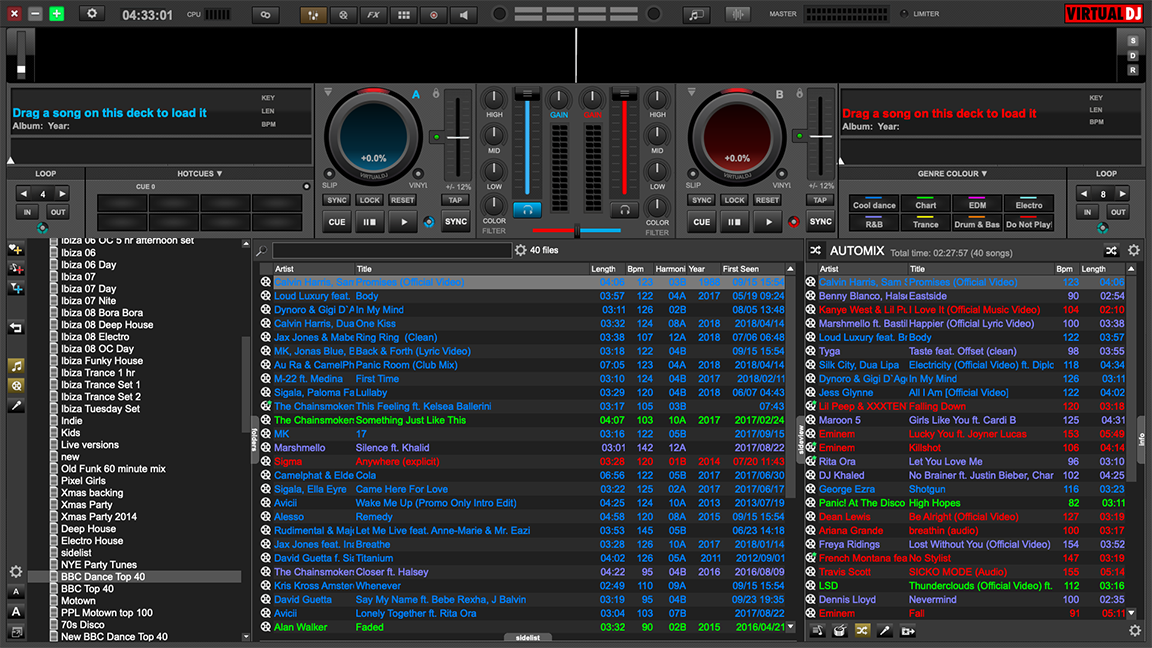
Task: Click the record button in top toolbar
Action: coord(433,15)
